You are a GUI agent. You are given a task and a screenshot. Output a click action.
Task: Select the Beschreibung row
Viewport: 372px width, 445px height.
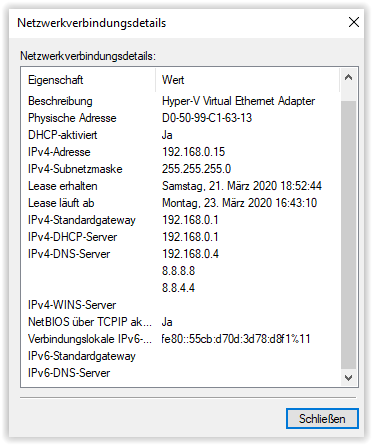181,101
